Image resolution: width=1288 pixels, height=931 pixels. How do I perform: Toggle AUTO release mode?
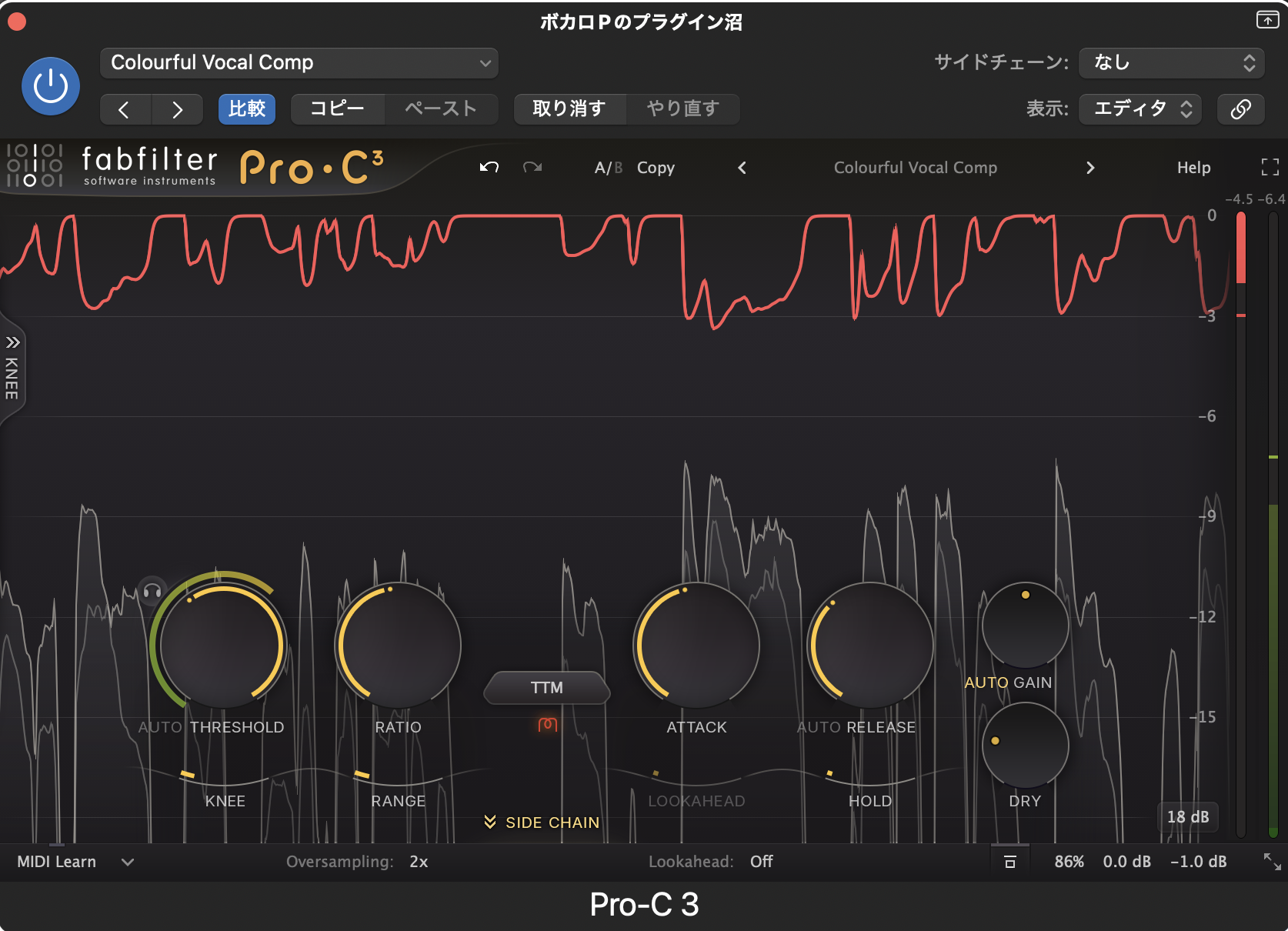coord(819,727)
